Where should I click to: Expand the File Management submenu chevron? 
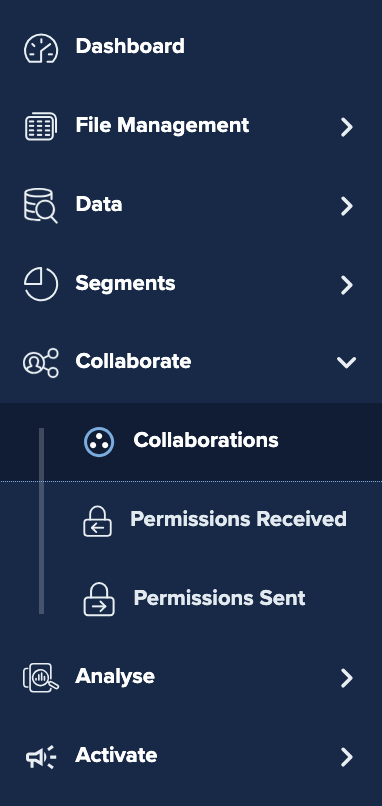click(x=347, y=127)
